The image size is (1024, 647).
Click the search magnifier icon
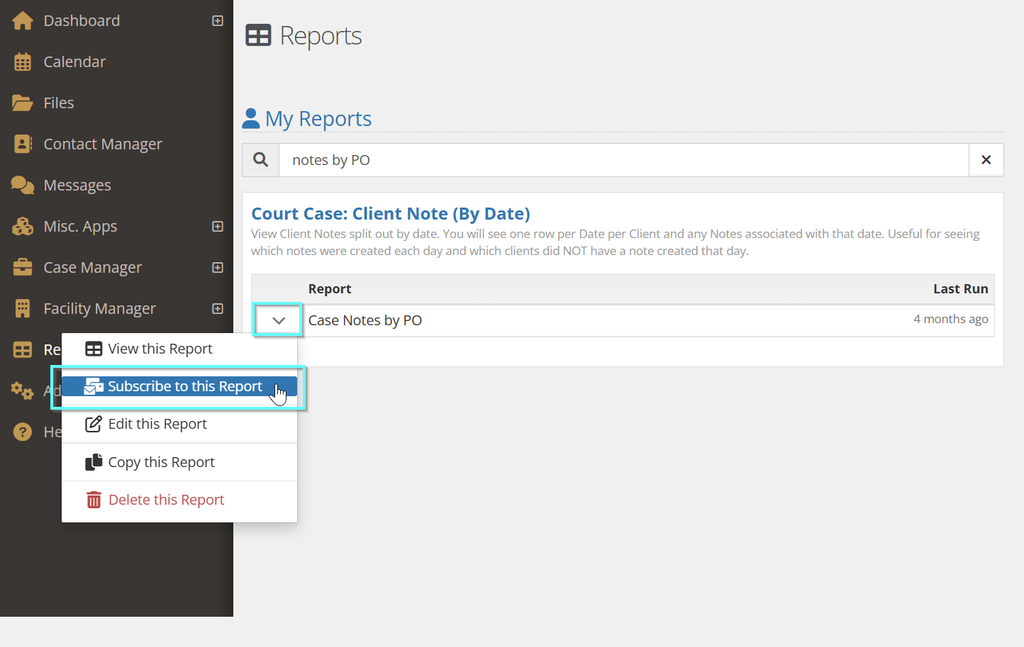pos(261,160)
